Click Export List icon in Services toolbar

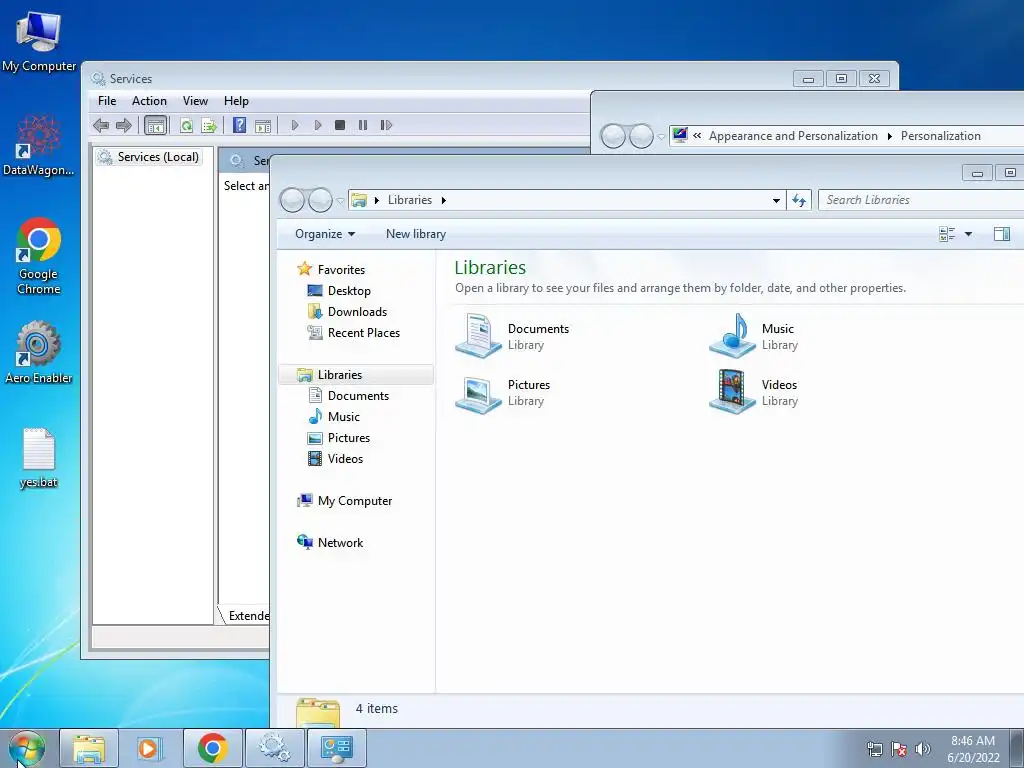(209, 125)
